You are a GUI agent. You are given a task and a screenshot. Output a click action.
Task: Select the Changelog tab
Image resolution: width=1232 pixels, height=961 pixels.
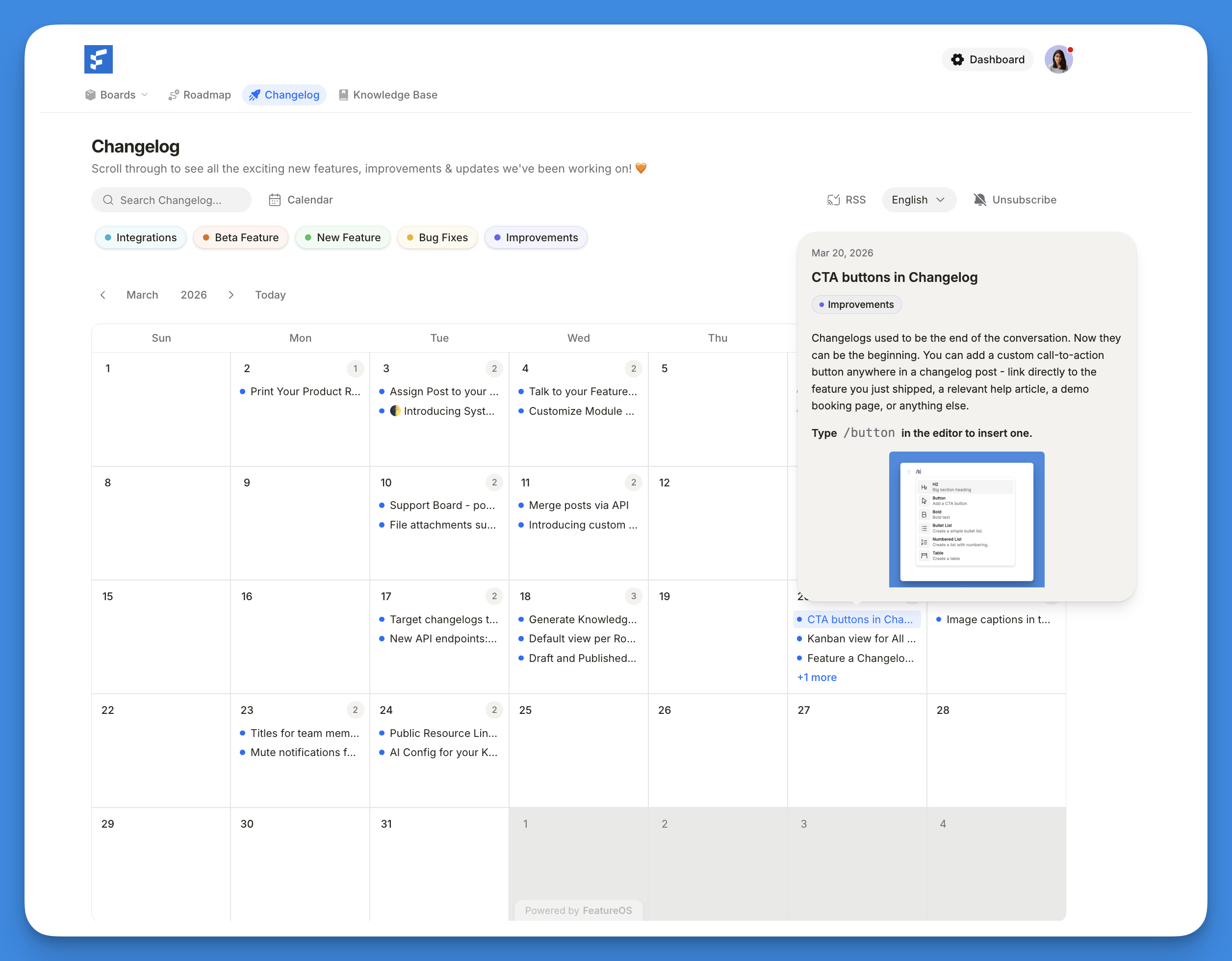coord(284,95)
